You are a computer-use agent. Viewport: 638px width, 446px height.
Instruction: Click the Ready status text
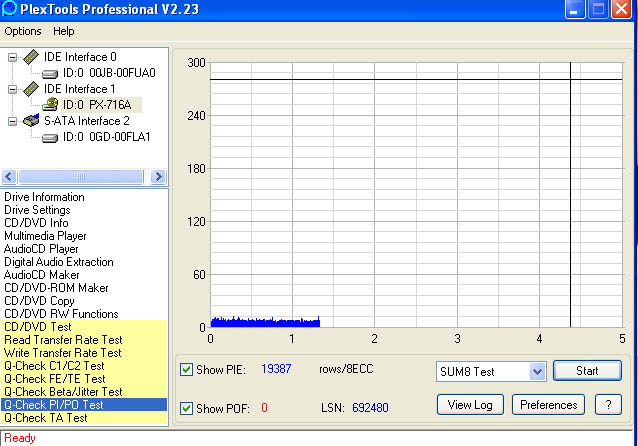tap(20, 438)
